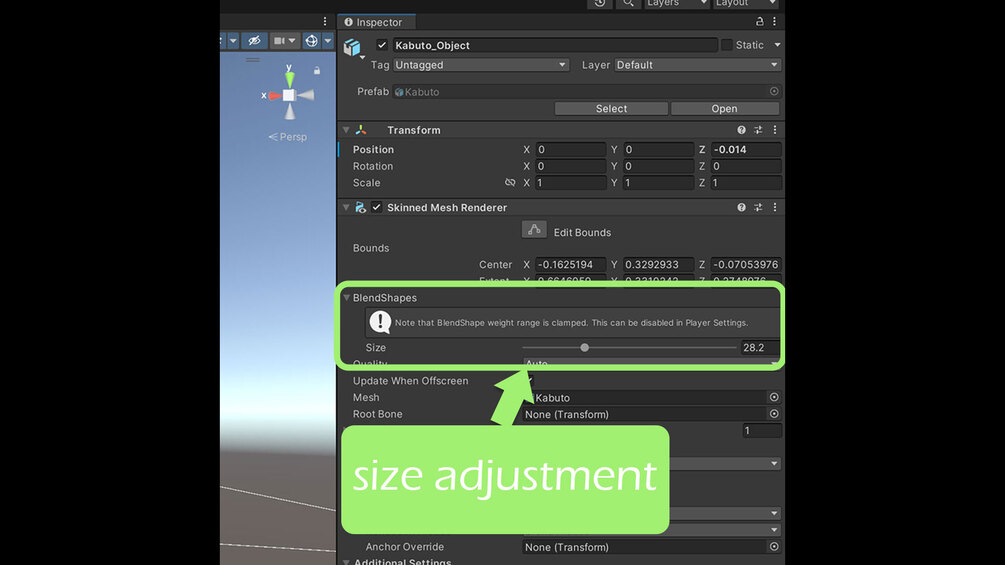Open the Layers dropdown in top bar
The width and height of the screenshot is (1005, 565).
(676, 3)
